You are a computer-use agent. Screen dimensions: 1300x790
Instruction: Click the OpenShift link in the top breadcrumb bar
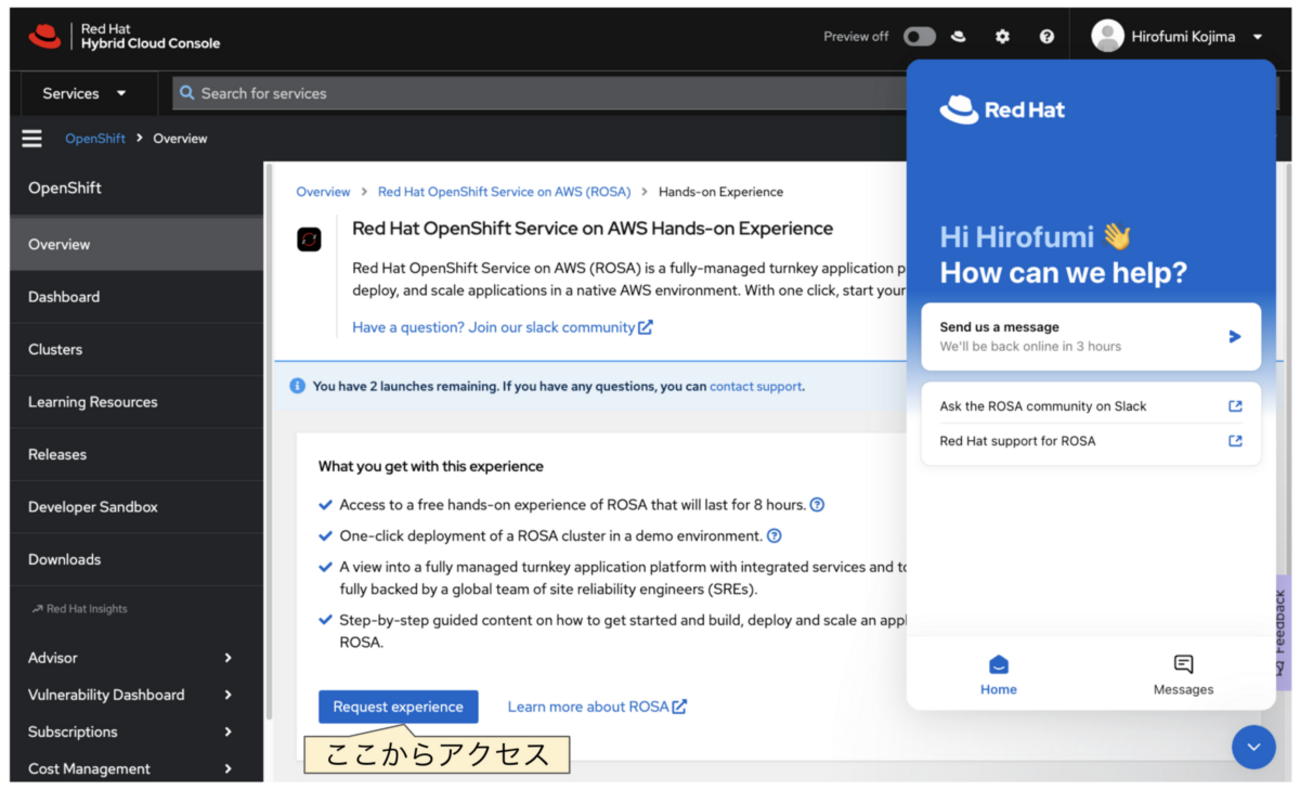click(95, 138)
